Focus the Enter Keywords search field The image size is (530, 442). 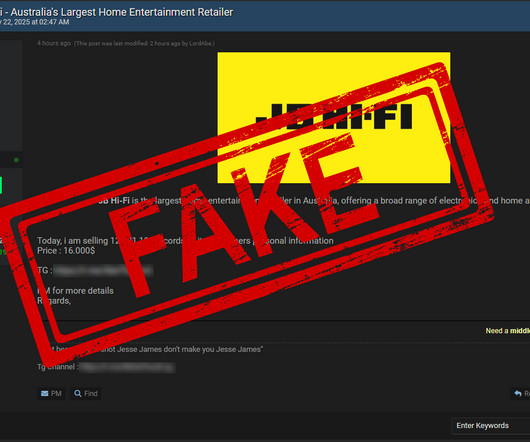pyautogui.click(x=491, y=425)
